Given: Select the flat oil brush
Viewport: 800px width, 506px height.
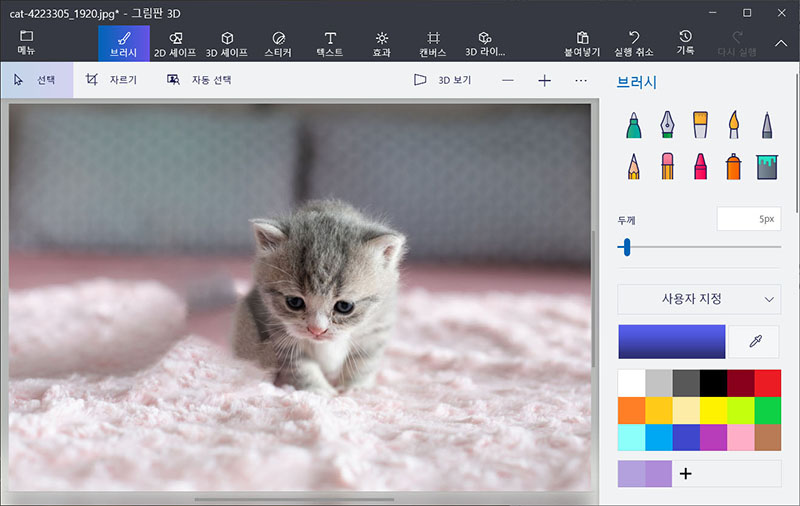Looking at the screenshot, I should click(x=701, y=125).
